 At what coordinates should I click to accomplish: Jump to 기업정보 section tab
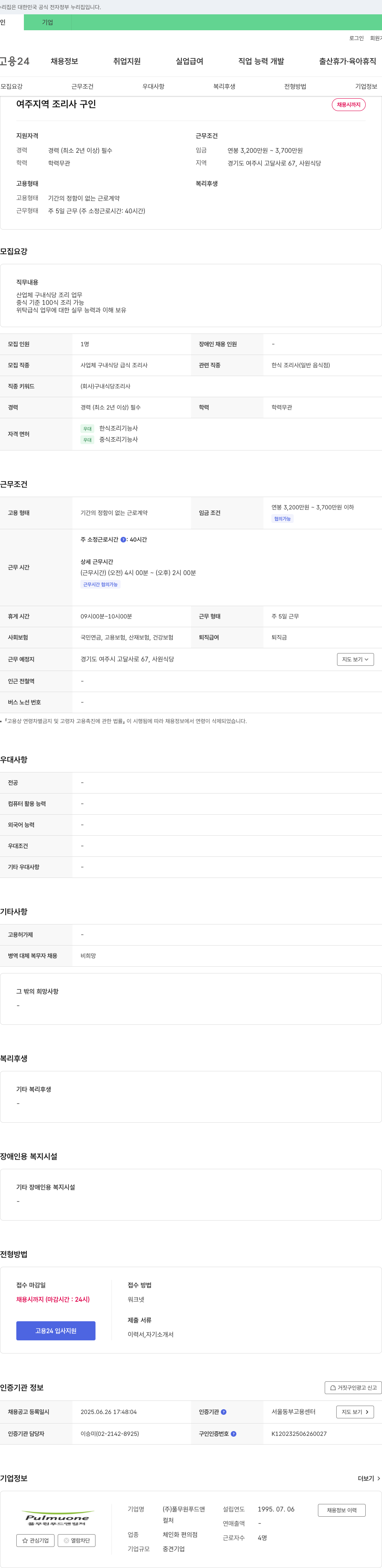tap(366, 86)
